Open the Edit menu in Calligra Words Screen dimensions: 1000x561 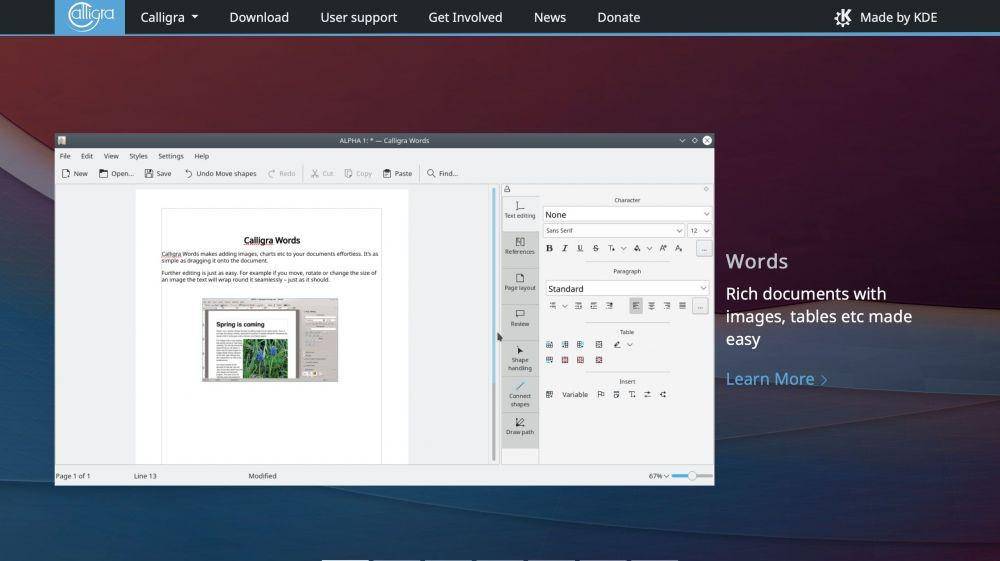[87, 156]
